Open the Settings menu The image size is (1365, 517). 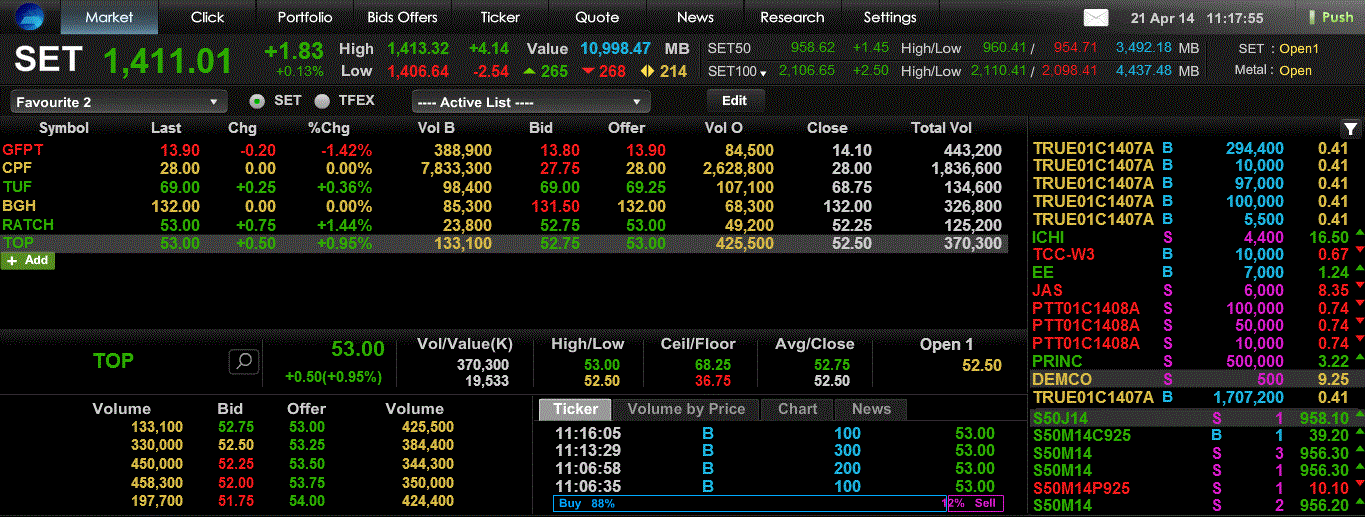pyautogui.click(x=890, y=17)
